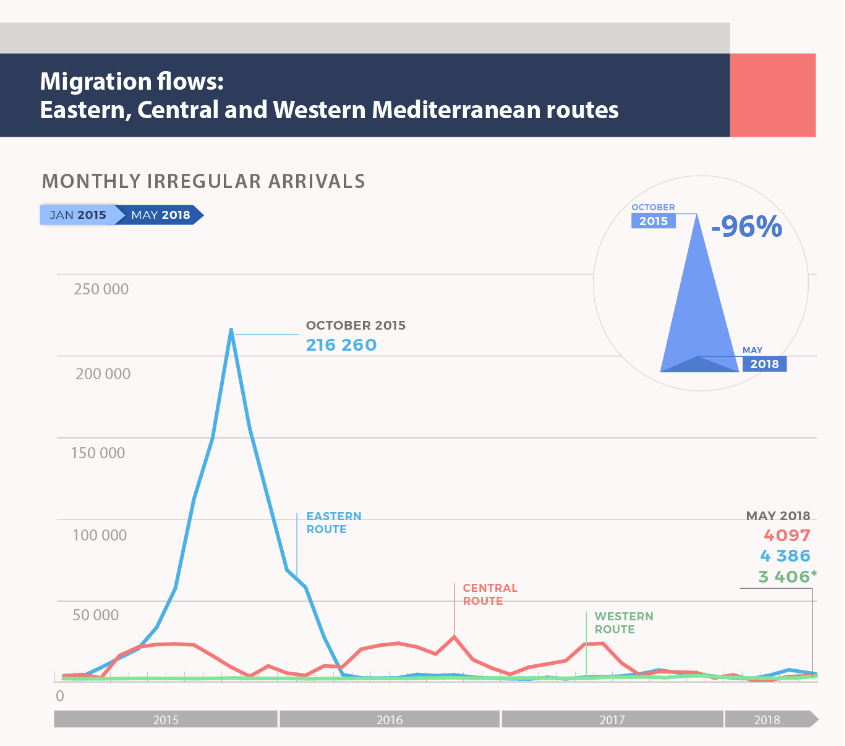Click the -96% decrease figure

point(746,228)
